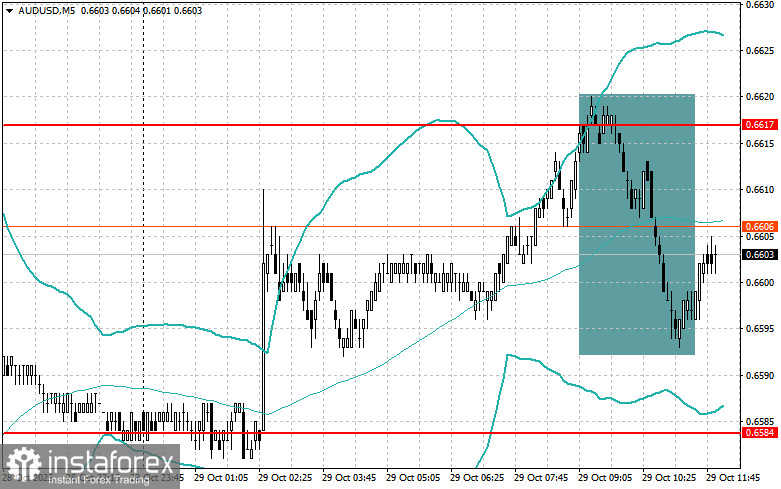Select the current price 0.6603 label
This screenshot has width=781, height=489.
759,255
